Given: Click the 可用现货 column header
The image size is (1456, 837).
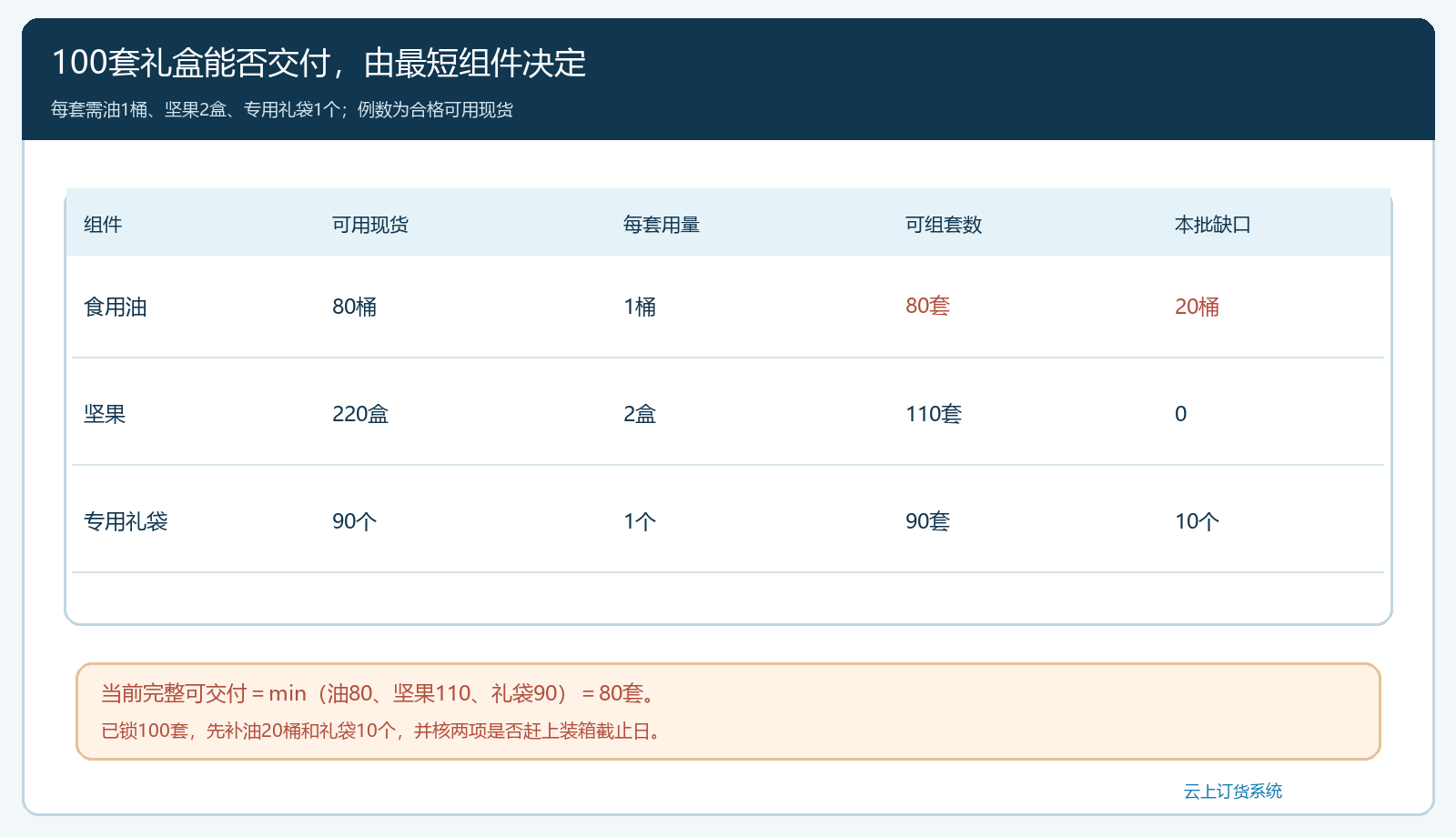Looking at the screenshot, I should click(370, 225).
